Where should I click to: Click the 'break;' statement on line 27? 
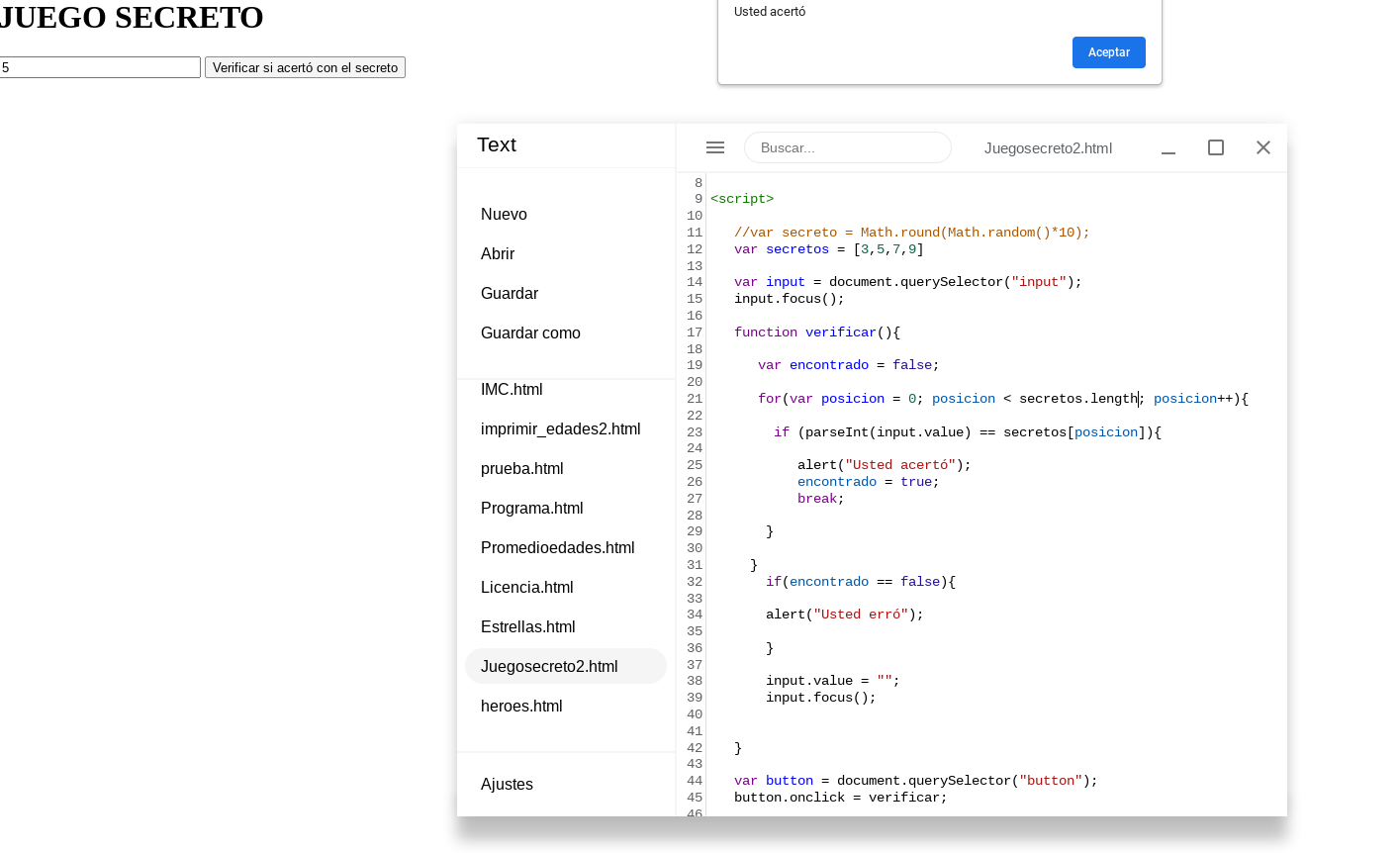click(821, 499)
